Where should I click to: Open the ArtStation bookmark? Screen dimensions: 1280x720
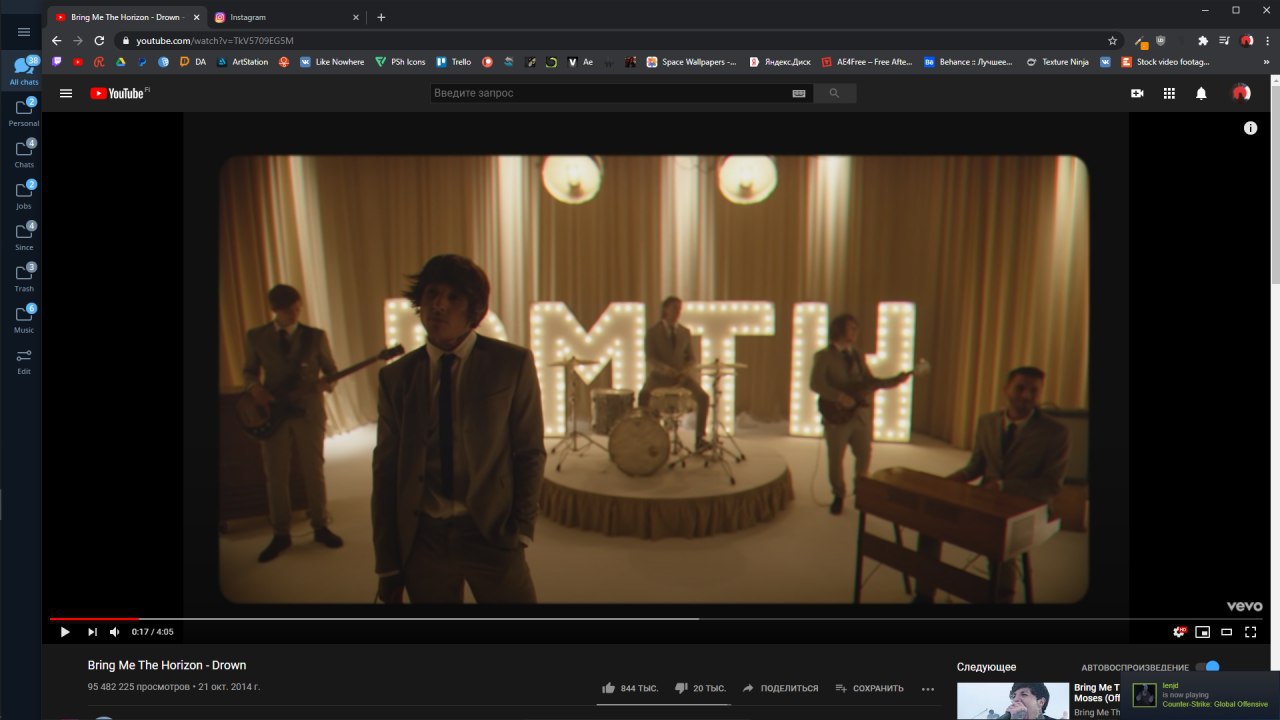click(x=243, y=62)
